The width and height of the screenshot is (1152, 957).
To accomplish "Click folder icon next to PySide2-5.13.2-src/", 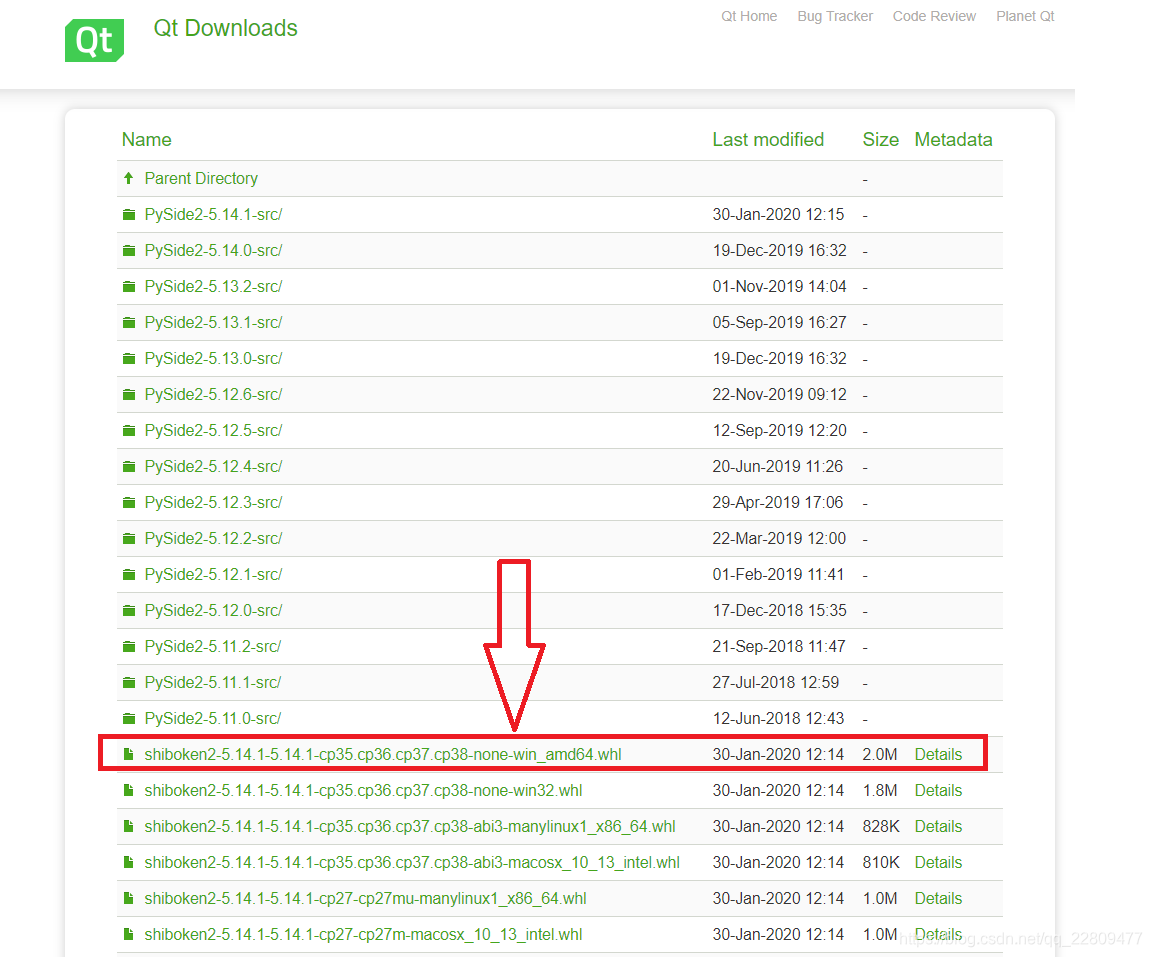I will [x=129, y=286].
